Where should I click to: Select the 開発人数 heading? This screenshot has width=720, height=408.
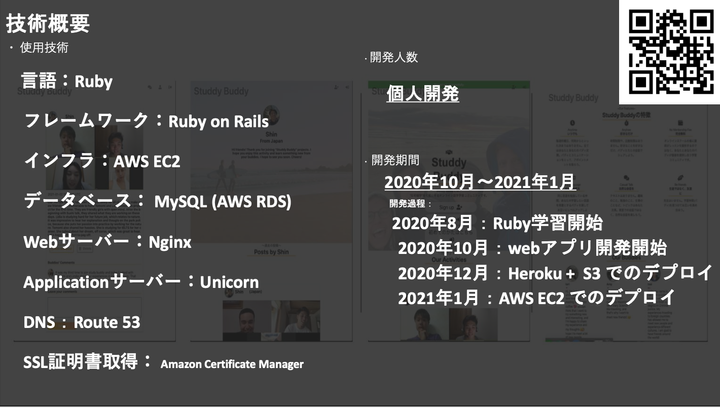click(394, 57)
